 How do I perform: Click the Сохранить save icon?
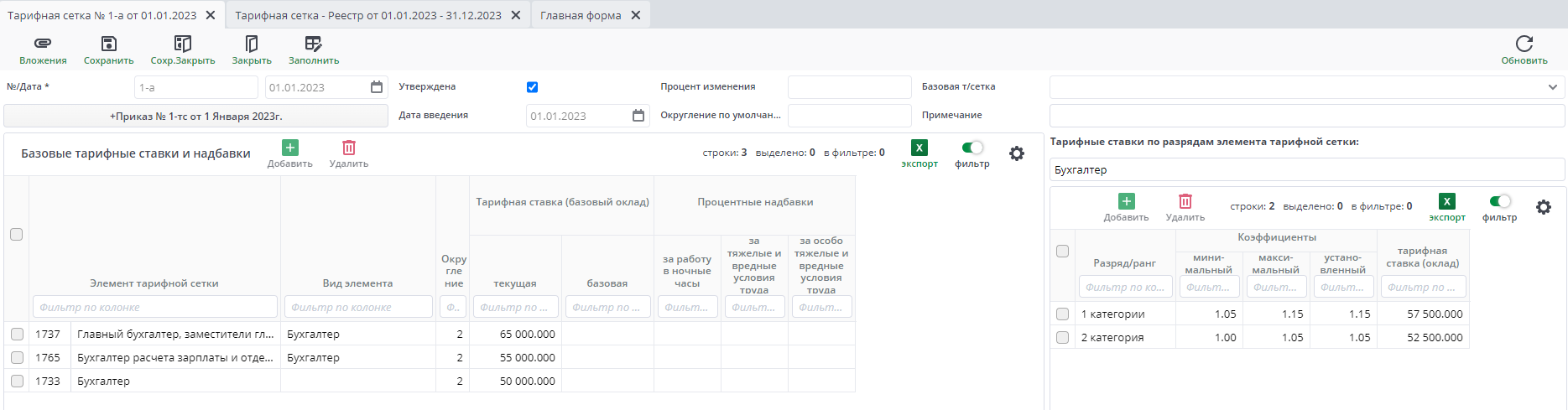tap(108, 44)
